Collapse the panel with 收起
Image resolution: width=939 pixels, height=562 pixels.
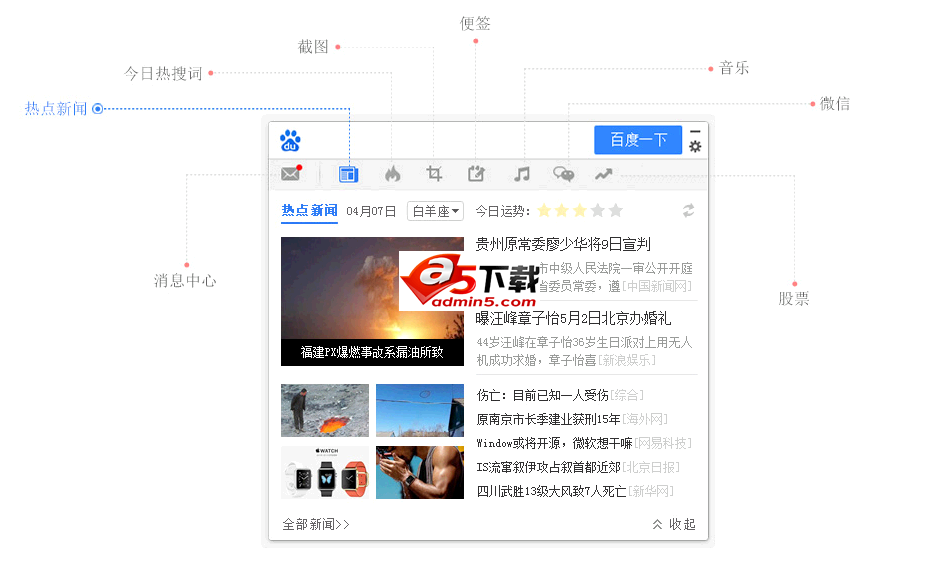tap(674, 524)
